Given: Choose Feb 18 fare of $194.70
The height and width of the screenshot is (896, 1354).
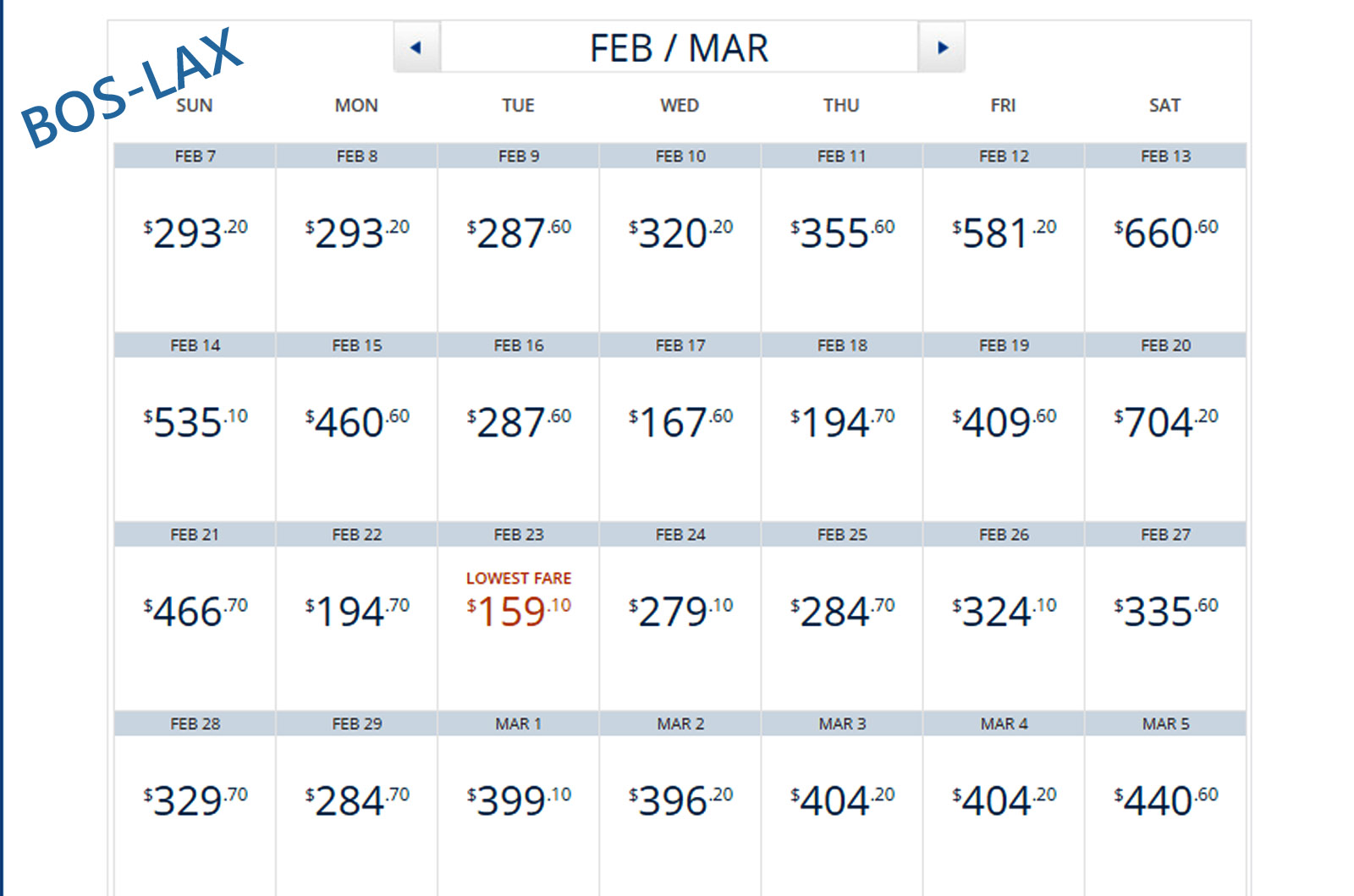Looking at the screenshot, I should point(842,421).
